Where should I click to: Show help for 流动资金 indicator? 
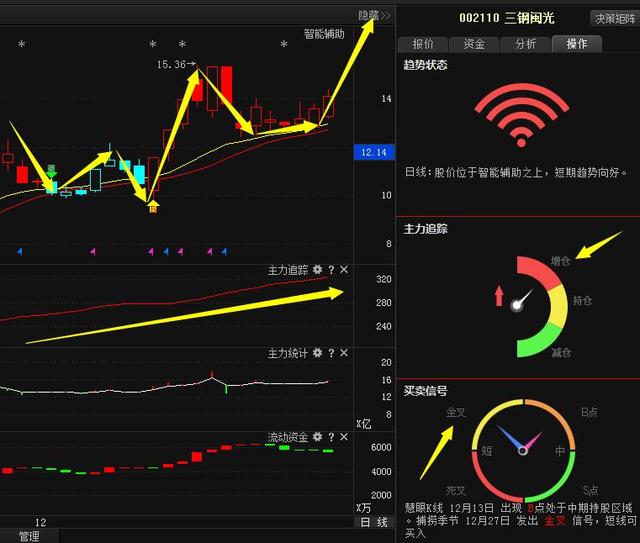pyautogui.click(x=331, y=437)
